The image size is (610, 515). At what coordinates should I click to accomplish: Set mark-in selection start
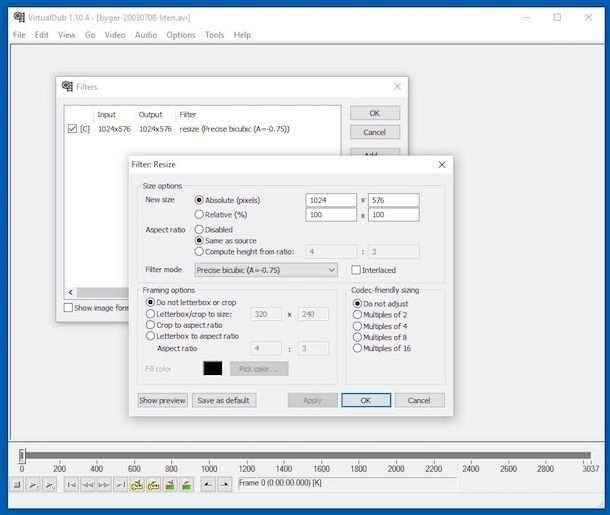coord(206,485)
